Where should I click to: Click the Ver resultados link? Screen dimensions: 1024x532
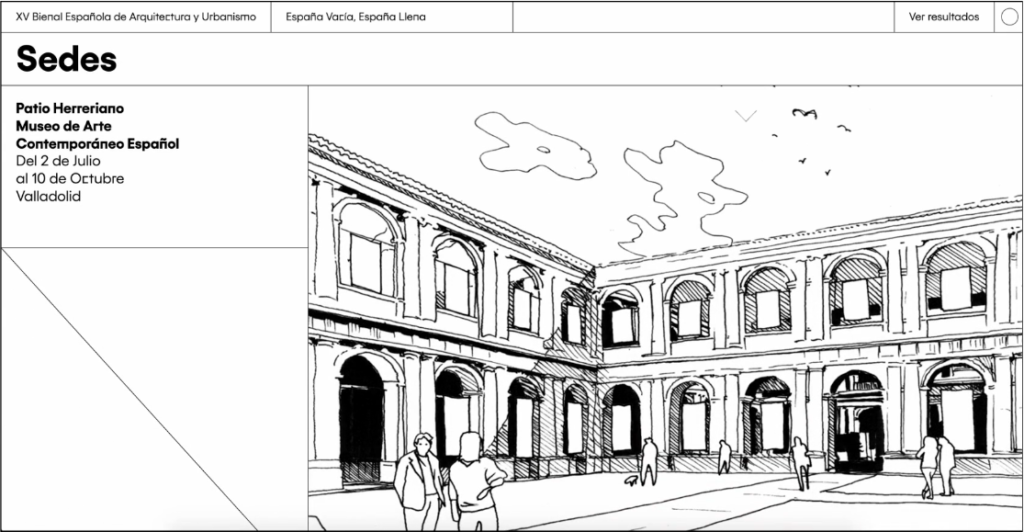944,17
